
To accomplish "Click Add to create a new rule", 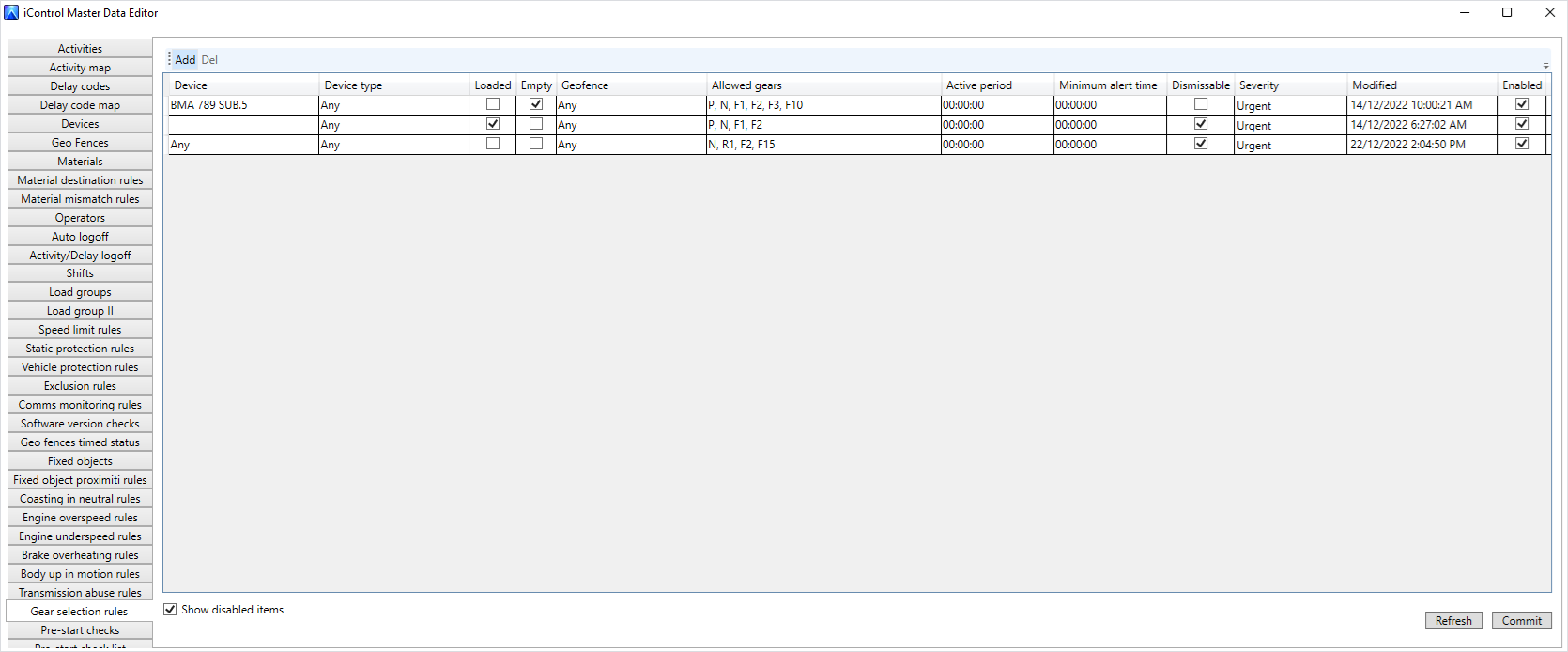I will click(x=185, y=59).
